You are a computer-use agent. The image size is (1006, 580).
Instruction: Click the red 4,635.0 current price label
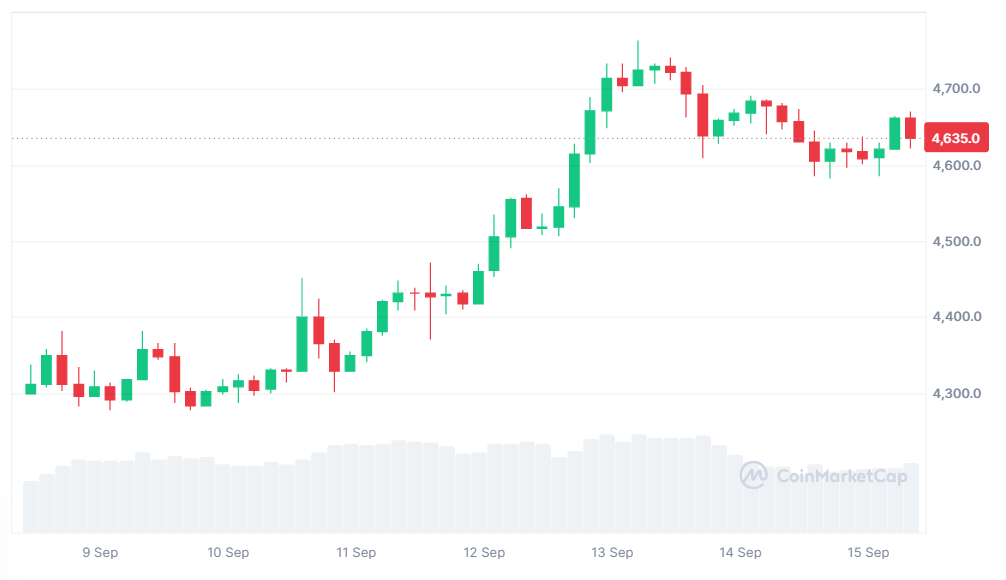[958, 138]
